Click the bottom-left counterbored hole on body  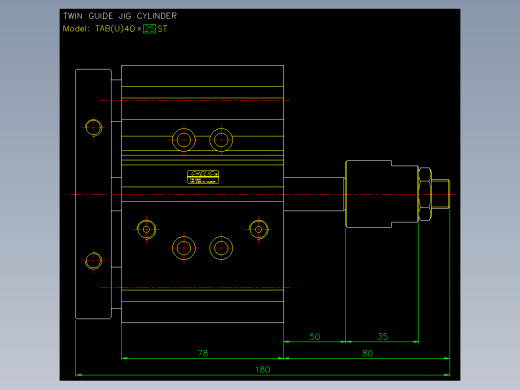tap(184, 248)
